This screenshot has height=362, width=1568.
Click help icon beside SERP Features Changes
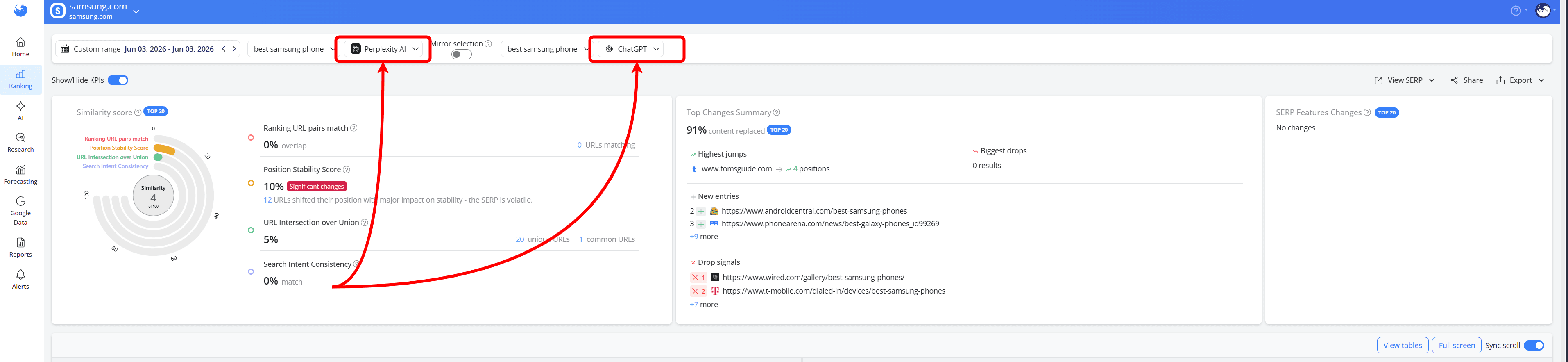click(1367, 112)
